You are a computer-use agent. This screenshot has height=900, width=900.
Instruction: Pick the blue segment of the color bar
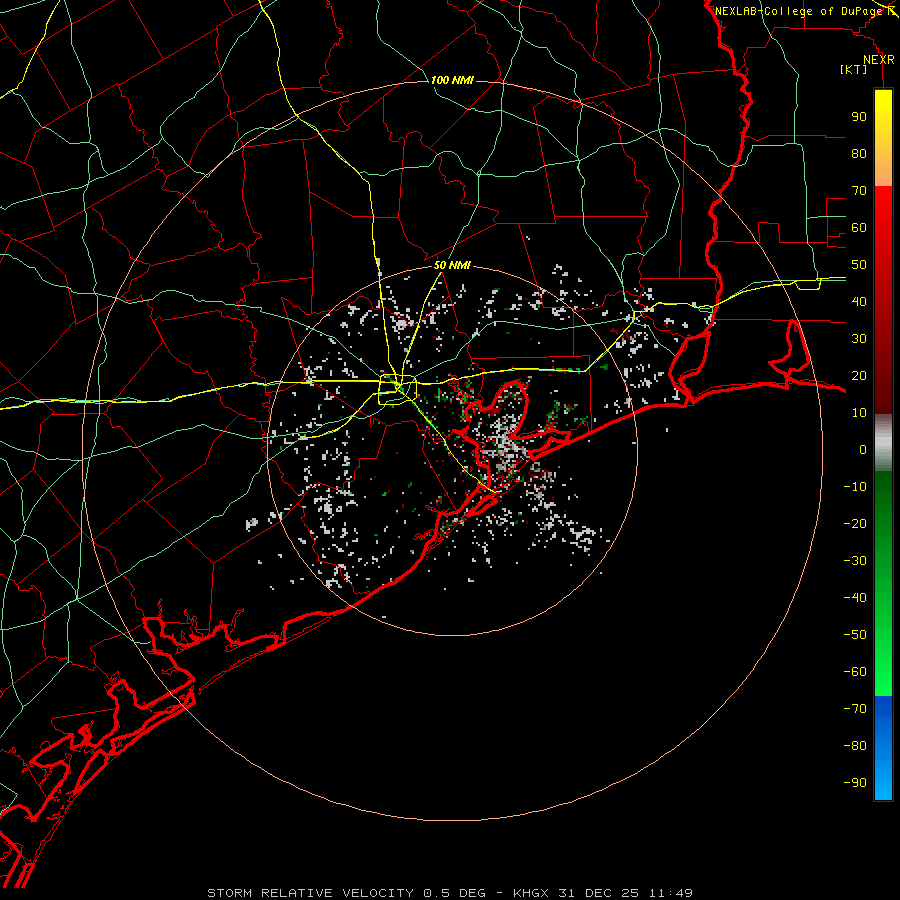[883, 748]
